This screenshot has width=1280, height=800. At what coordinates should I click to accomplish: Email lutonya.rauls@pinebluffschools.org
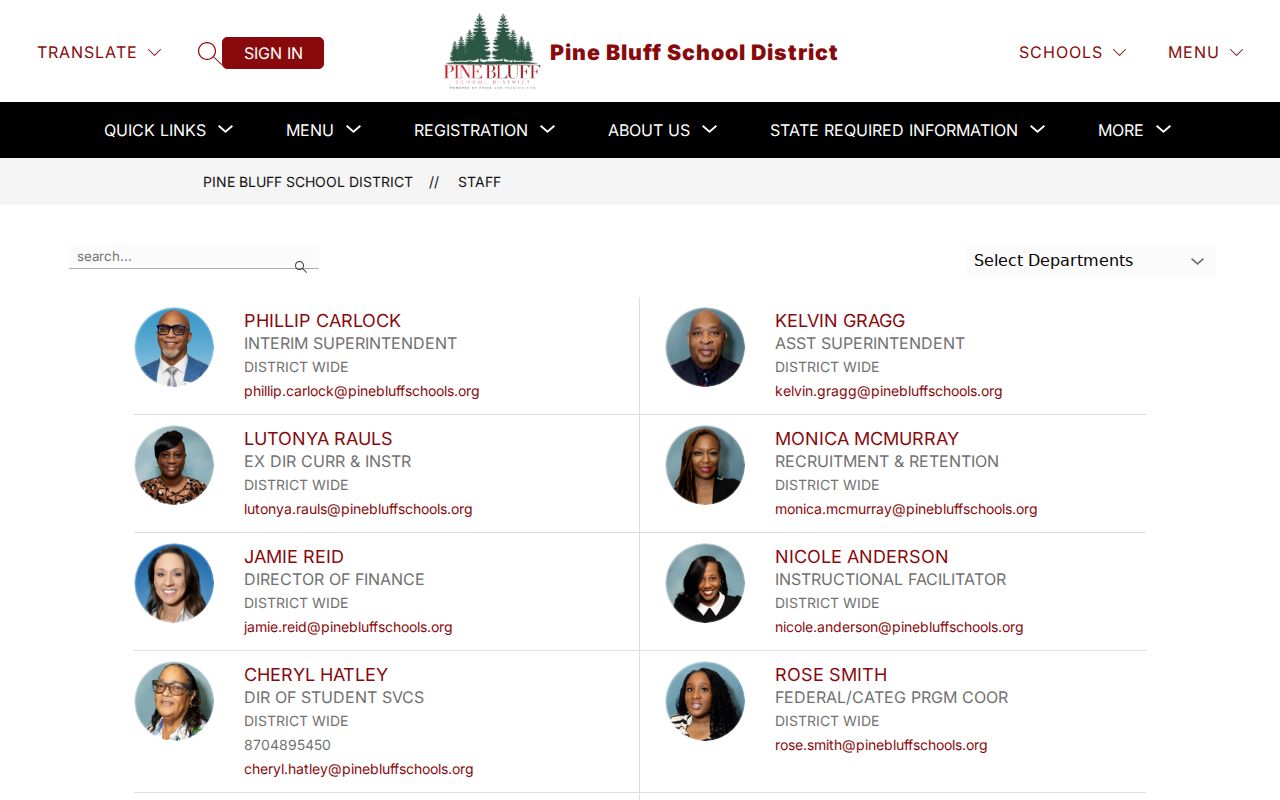click(x=358, y=509)
